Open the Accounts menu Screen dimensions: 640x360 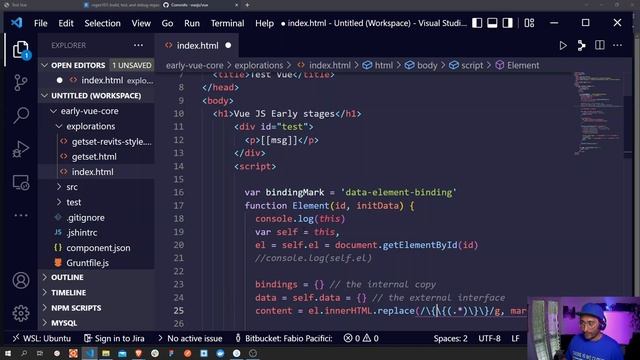point(20,281)
